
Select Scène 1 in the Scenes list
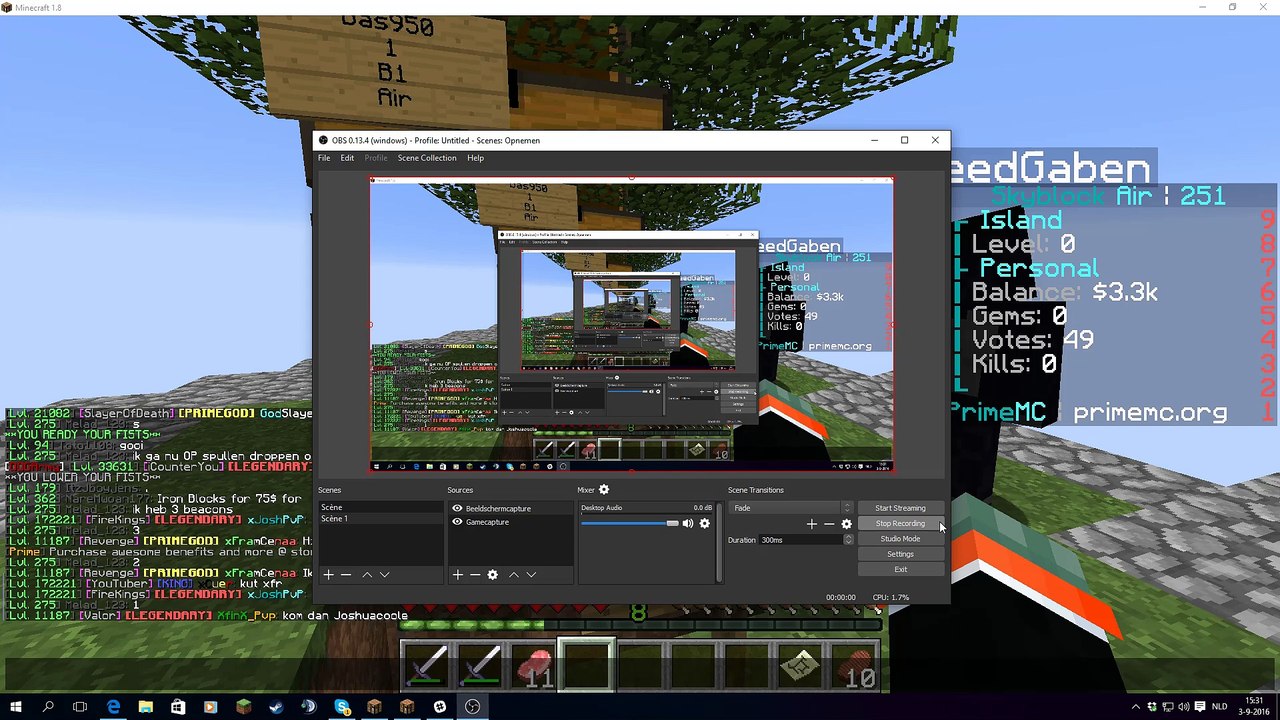point(380,519)
